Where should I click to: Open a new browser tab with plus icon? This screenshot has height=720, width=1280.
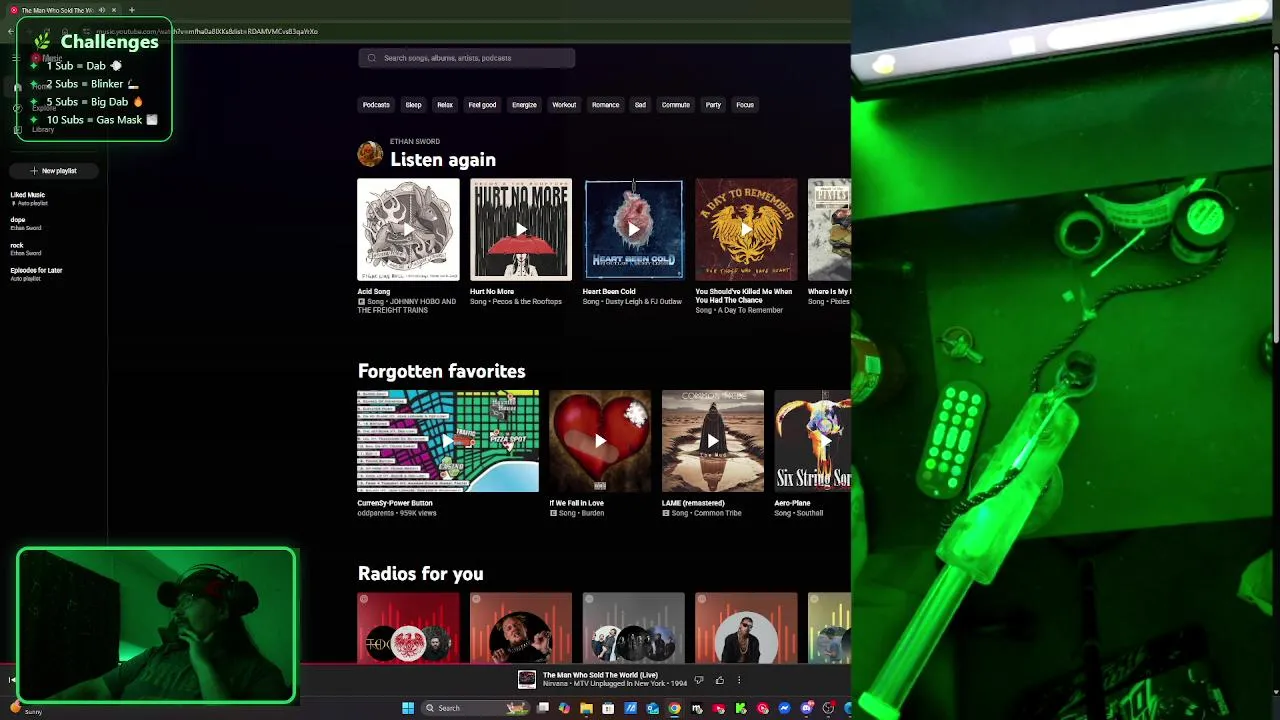point(131,10)
